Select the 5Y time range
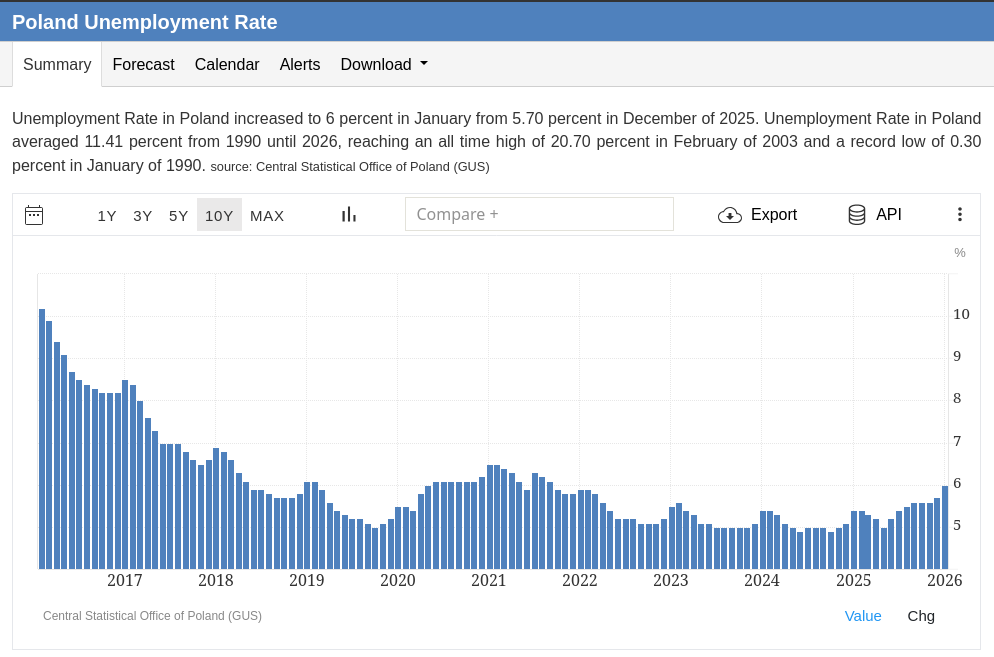This screenshot has width=994, height=657. tap(178, 216)
